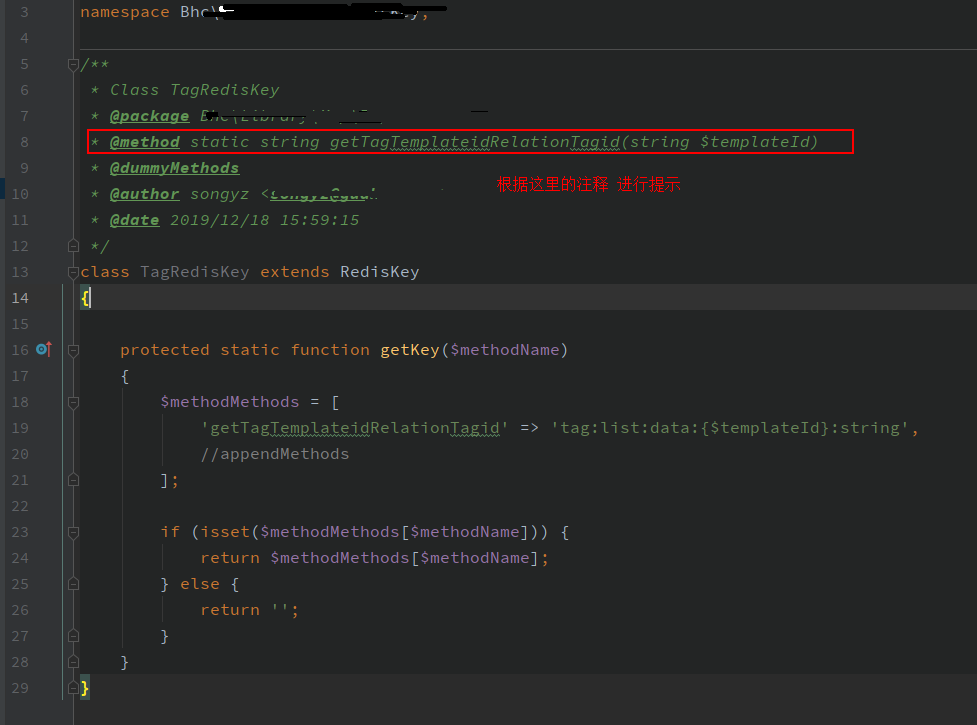Collapse the doc comment block fold marker
Viewport: 977px width, 725px height.
coord(73,64)
